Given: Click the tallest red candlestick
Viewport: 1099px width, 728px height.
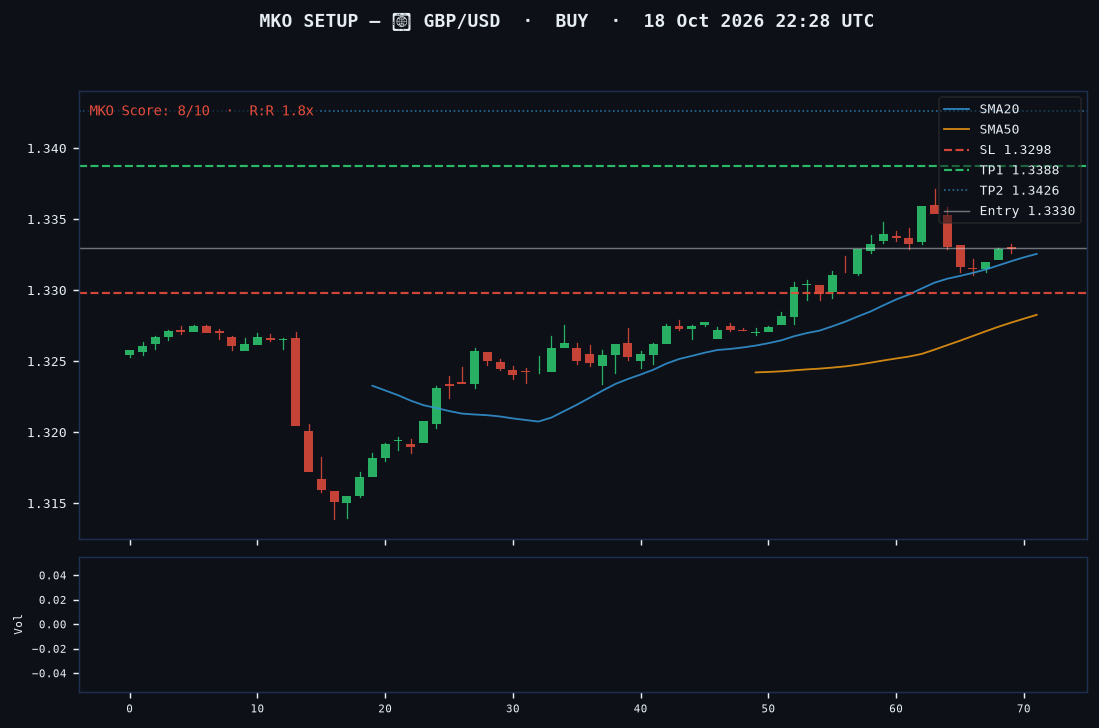Looking at the screenshot, I should tap(296, 382).
